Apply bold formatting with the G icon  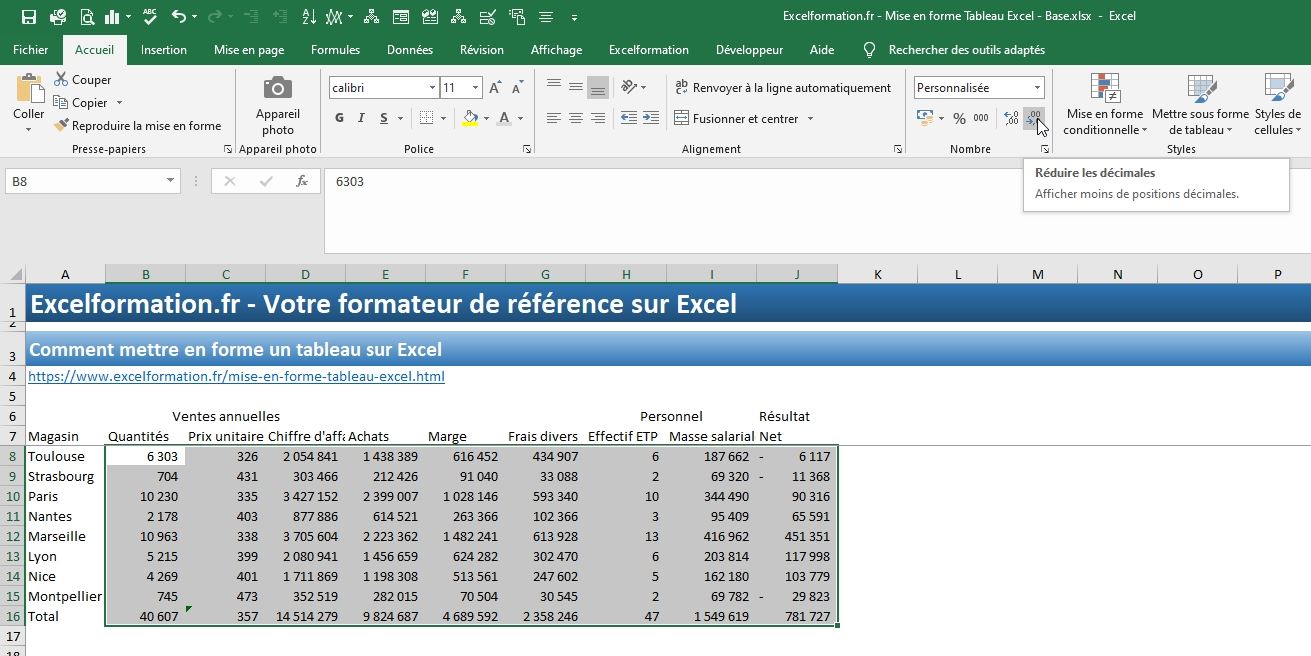pyautogui.click(x=339, y=117)
